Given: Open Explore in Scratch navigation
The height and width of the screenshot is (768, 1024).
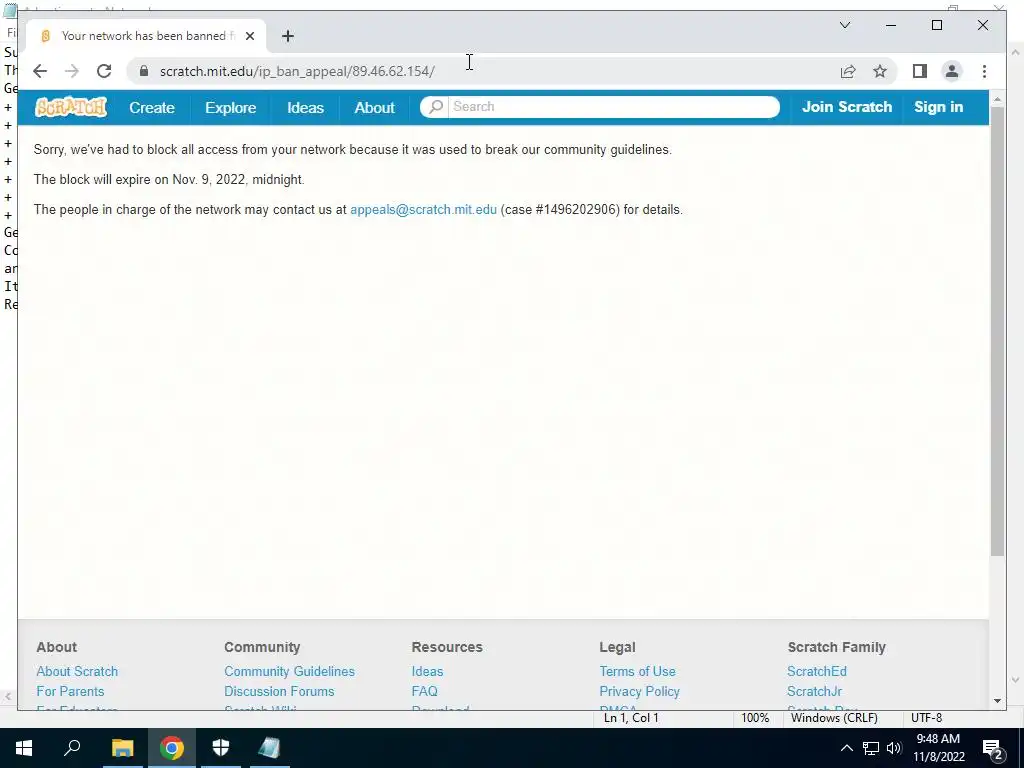Looking at the screenshot, I should [231, 108].
